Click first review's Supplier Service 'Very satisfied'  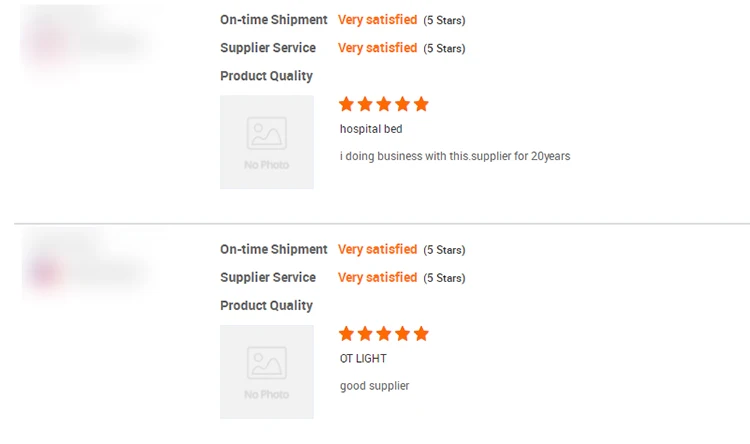377,48
